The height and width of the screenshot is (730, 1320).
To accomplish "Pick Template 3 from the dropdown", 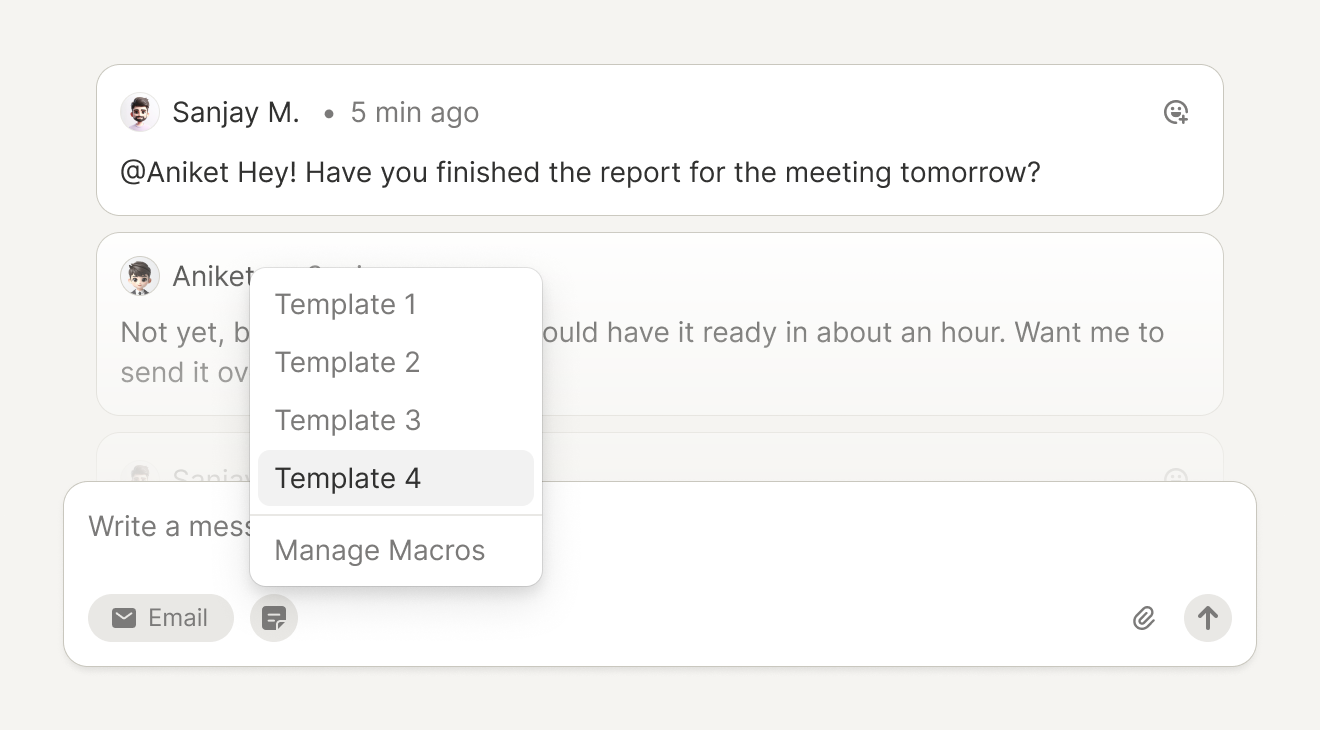I will 347,420.
